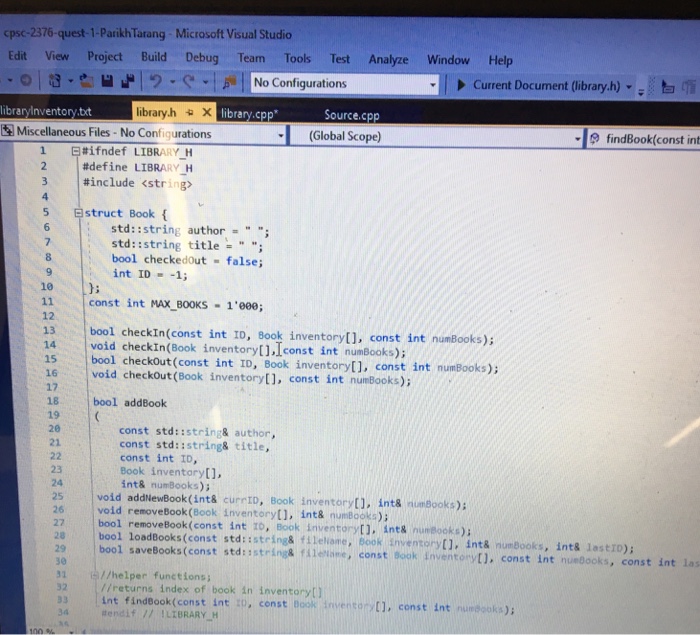
Task: Click 'addNewBook' in the code on line 25
Action: point(157,497)
